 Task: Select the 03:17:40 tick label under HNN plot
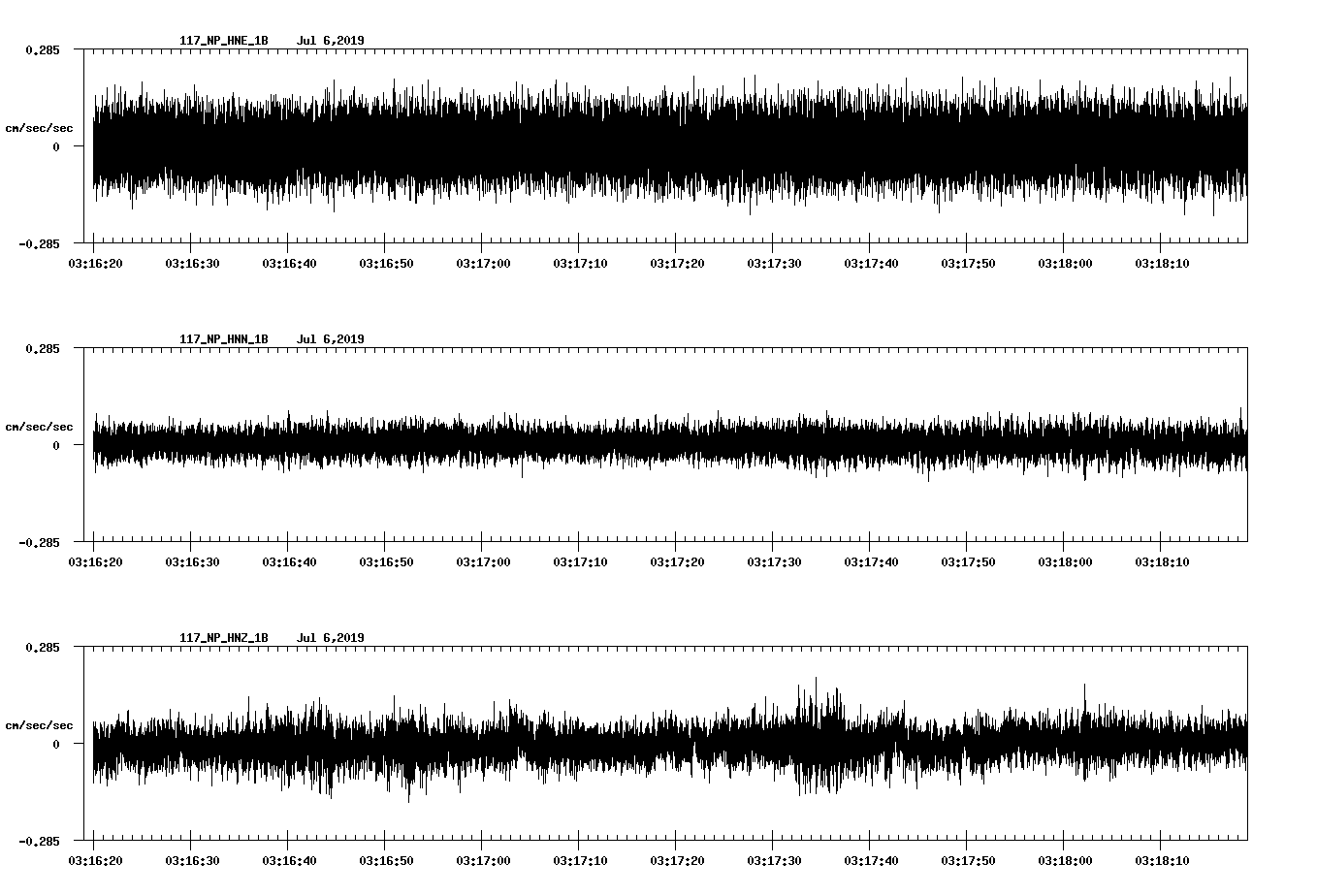coord(871,561)
